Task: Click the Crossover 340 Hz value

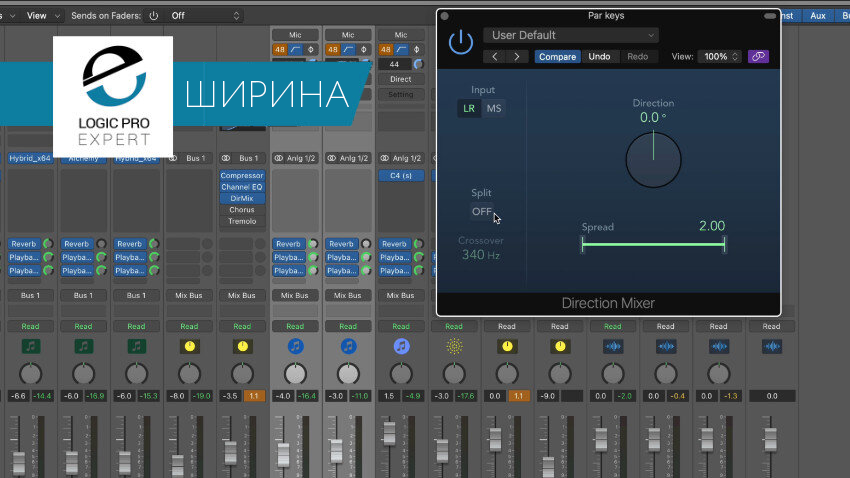Action: click(480, 255)
